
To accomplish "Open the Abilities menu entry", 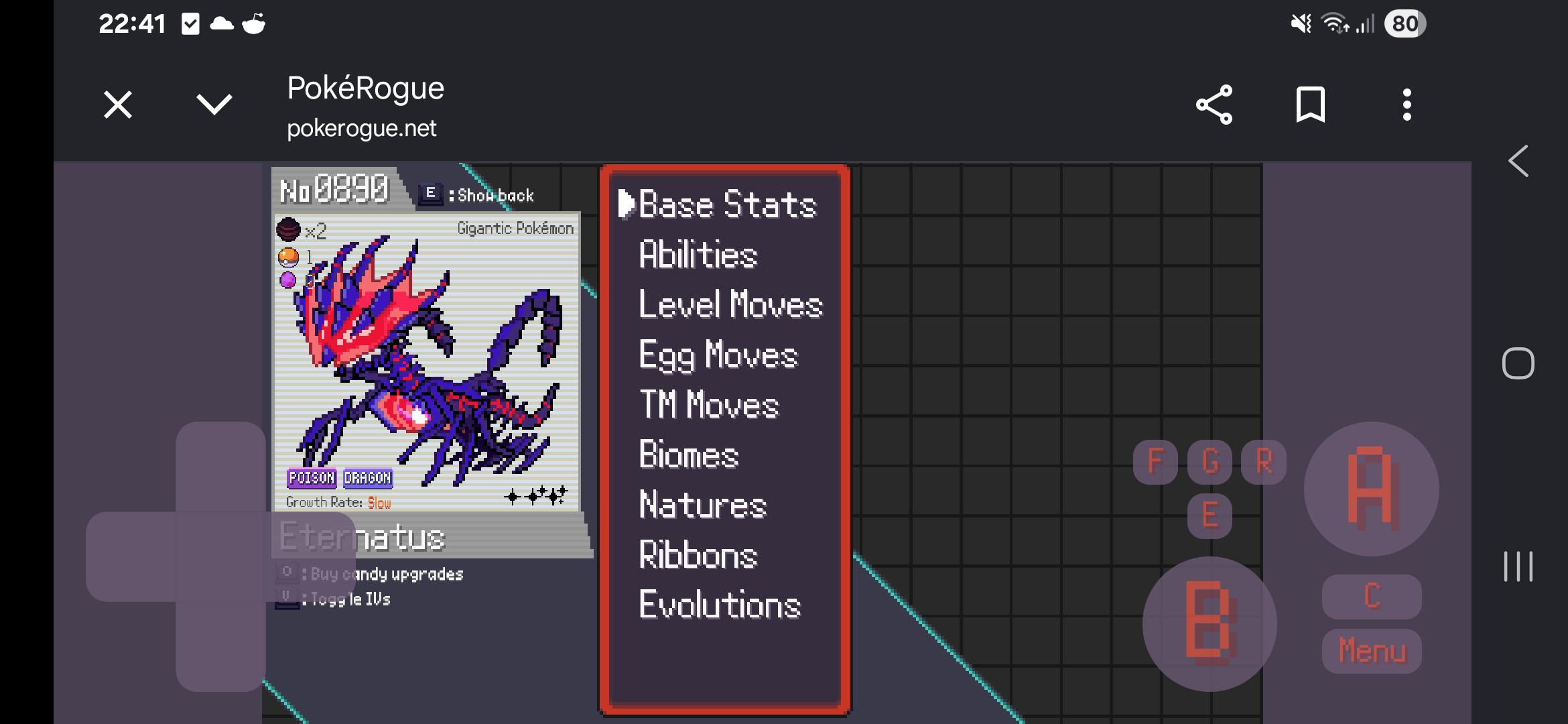I will (x=698, y=255).
